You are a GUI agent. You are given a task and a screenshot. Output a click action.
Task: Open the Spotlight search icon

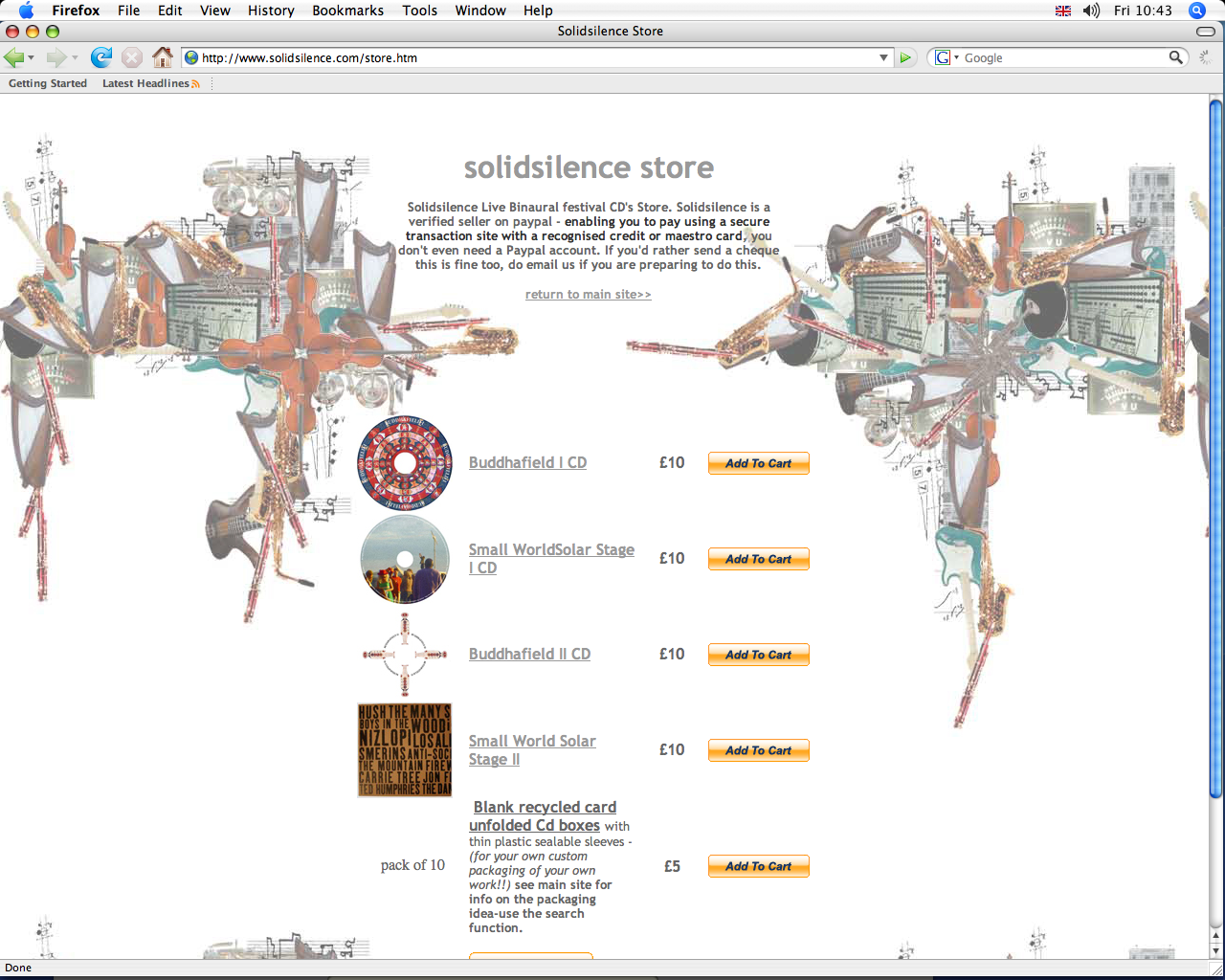1196,11
